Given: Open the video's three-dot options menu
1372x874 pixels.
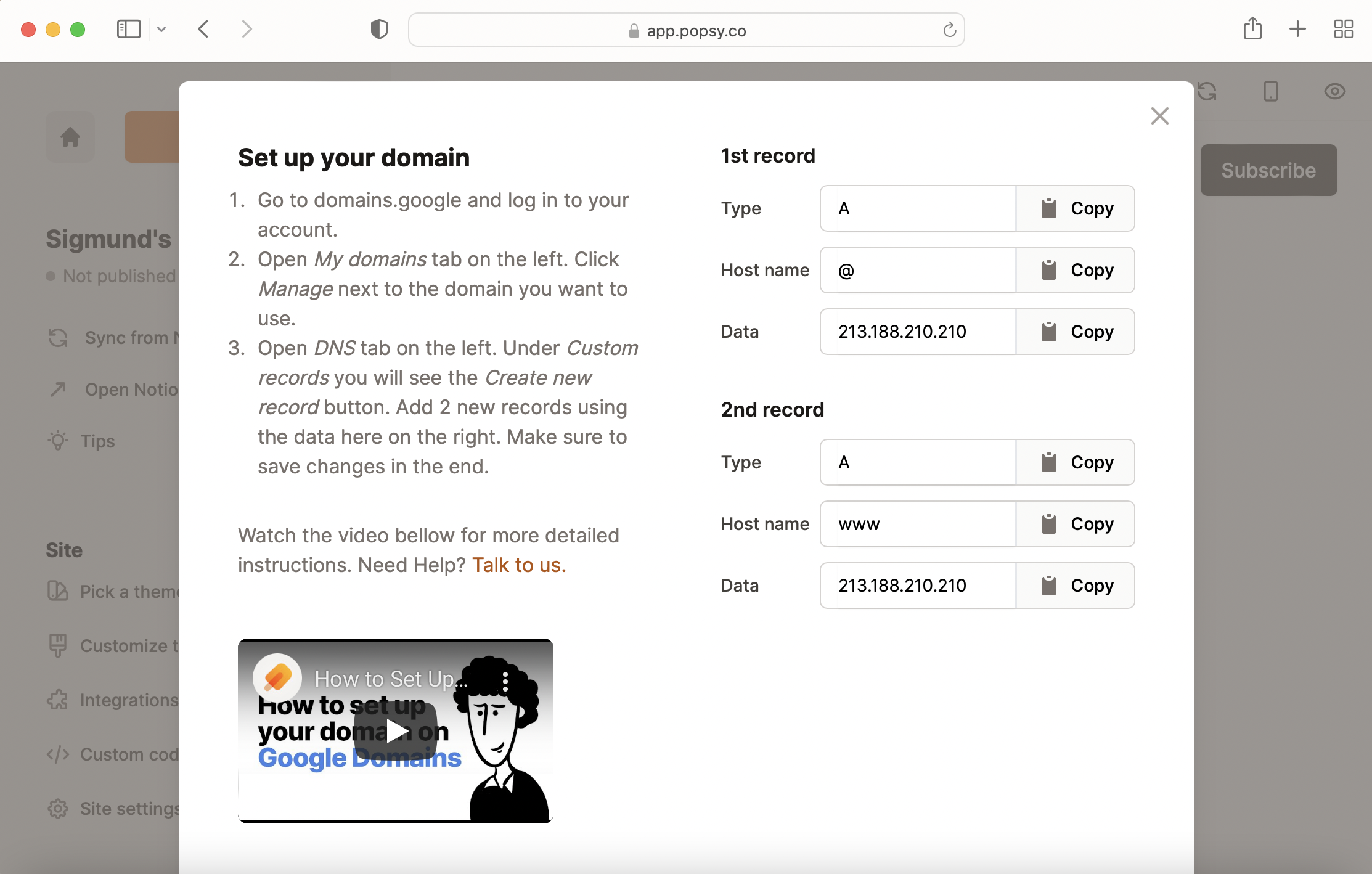Looking at the screenshot, I should pyautogui.click(x=505, y=681).
